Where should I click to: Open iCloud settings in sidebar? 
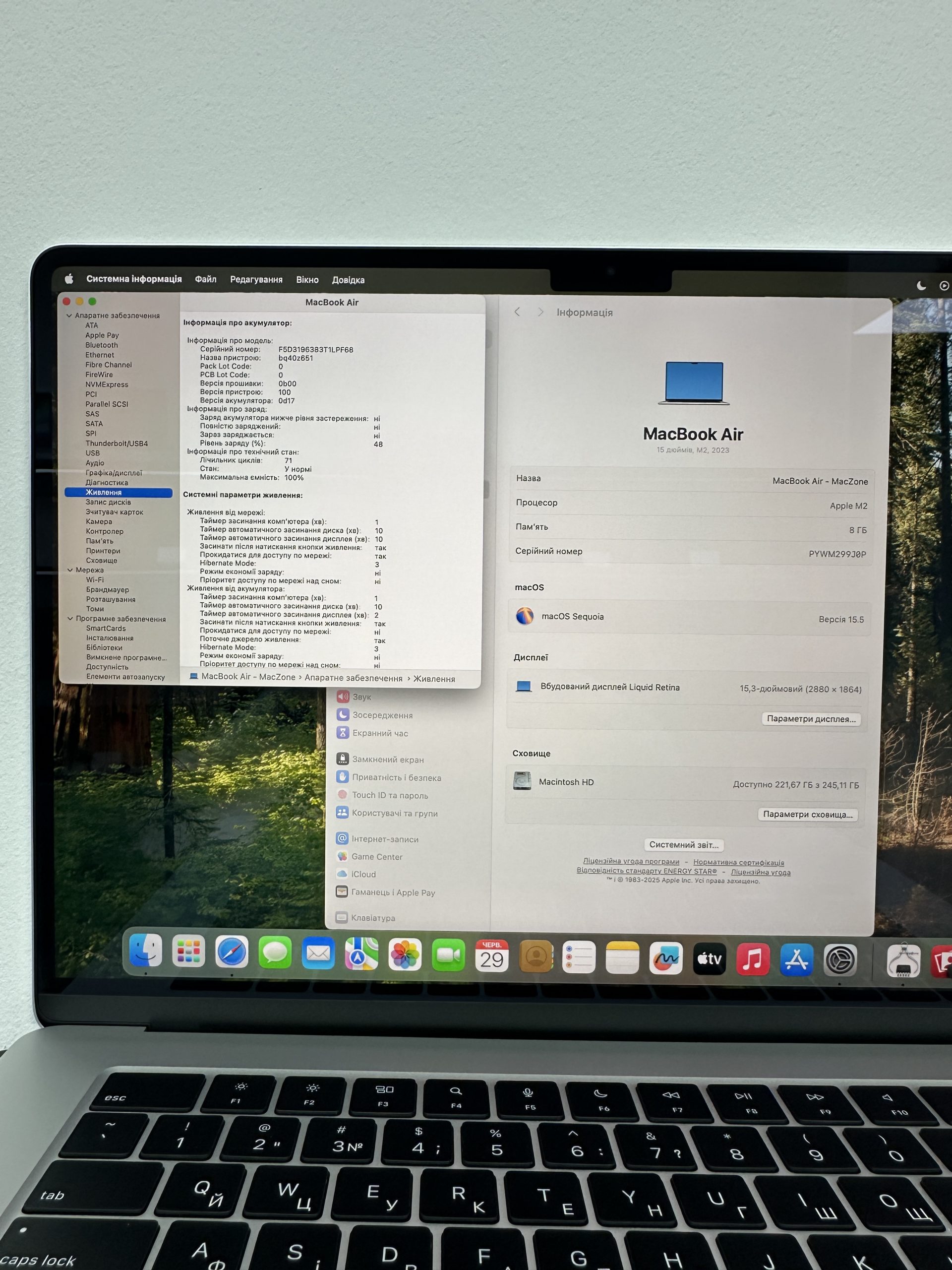[x=356, y=874]
